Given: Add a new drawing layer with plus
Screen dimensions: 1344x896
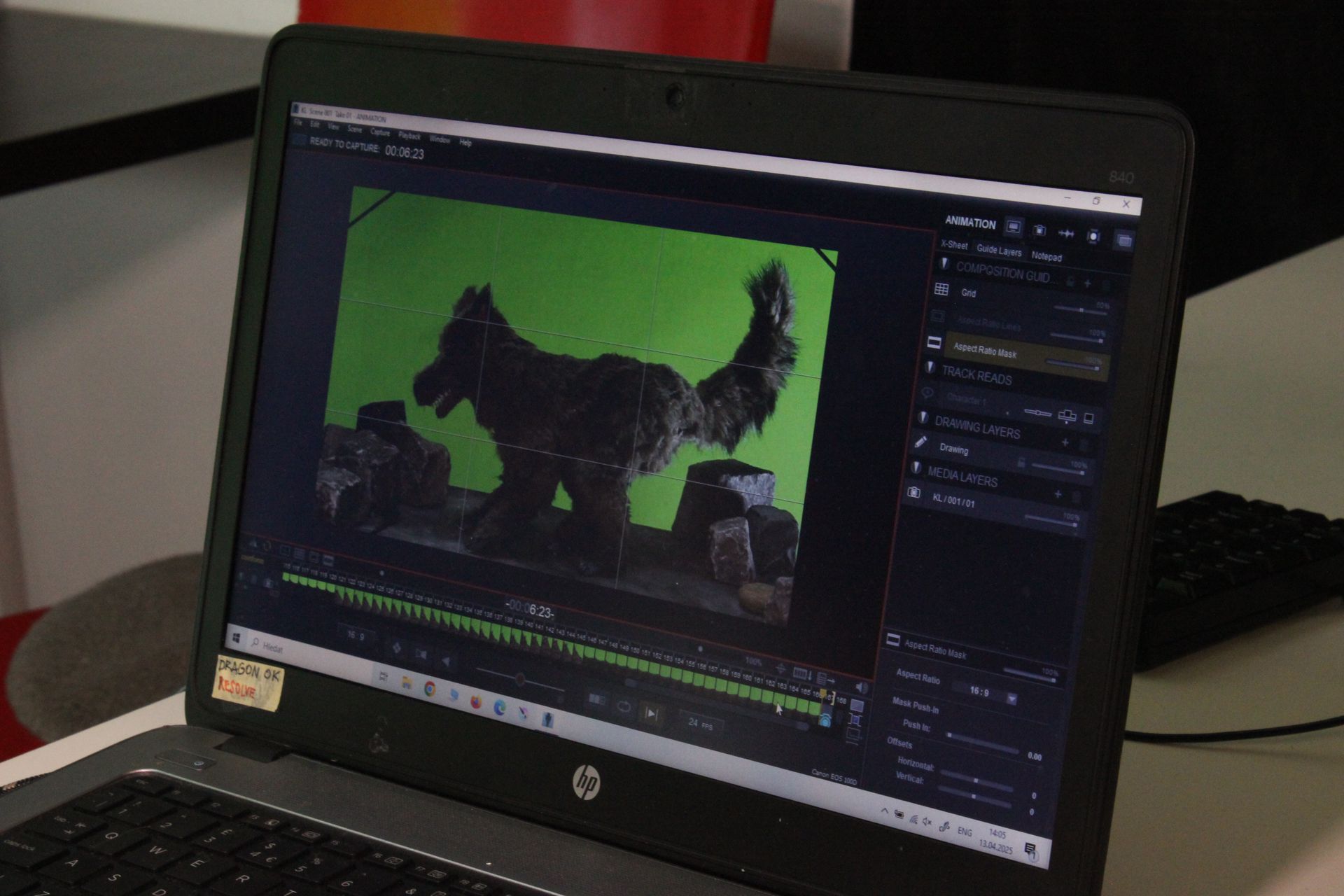Looking at the screenshot, I should click(1065, 442).
